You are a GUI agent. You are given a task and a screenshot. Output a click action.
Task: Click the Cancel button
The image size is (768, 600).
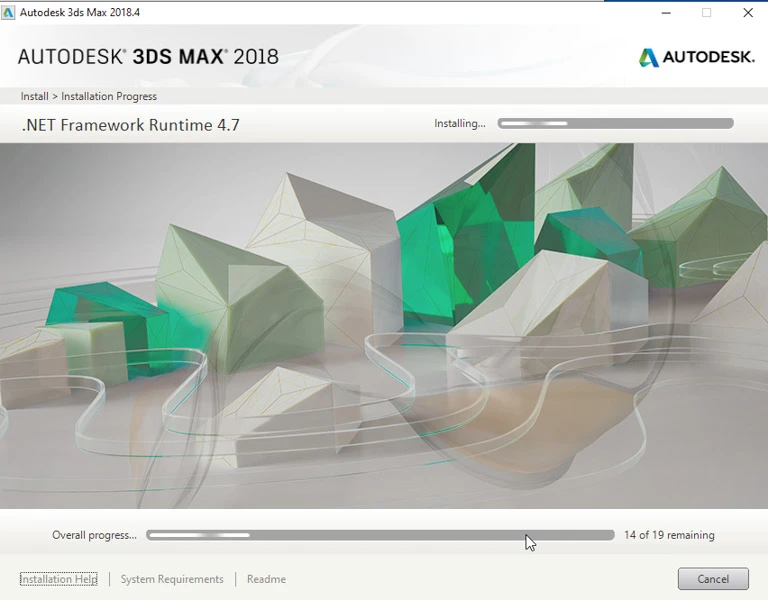(x=713, y=579)
